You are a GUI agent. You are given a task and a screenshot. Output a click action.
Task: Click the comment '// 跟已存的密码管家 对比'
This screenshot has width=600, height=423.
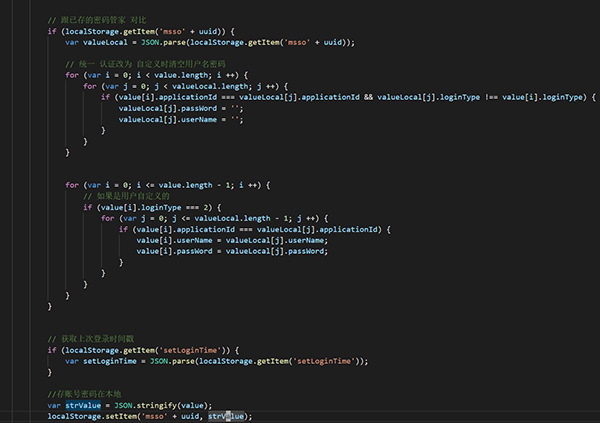click(x=97, y=20)
